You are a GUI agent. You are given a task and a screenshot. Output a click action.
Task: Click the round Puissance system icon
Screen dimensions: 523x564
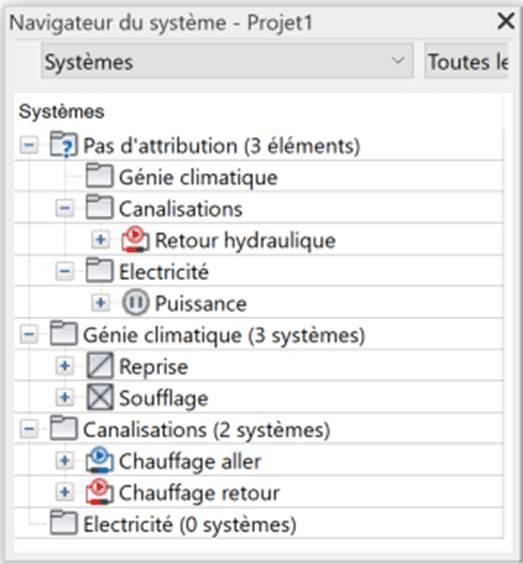click(x=135, y=303)
